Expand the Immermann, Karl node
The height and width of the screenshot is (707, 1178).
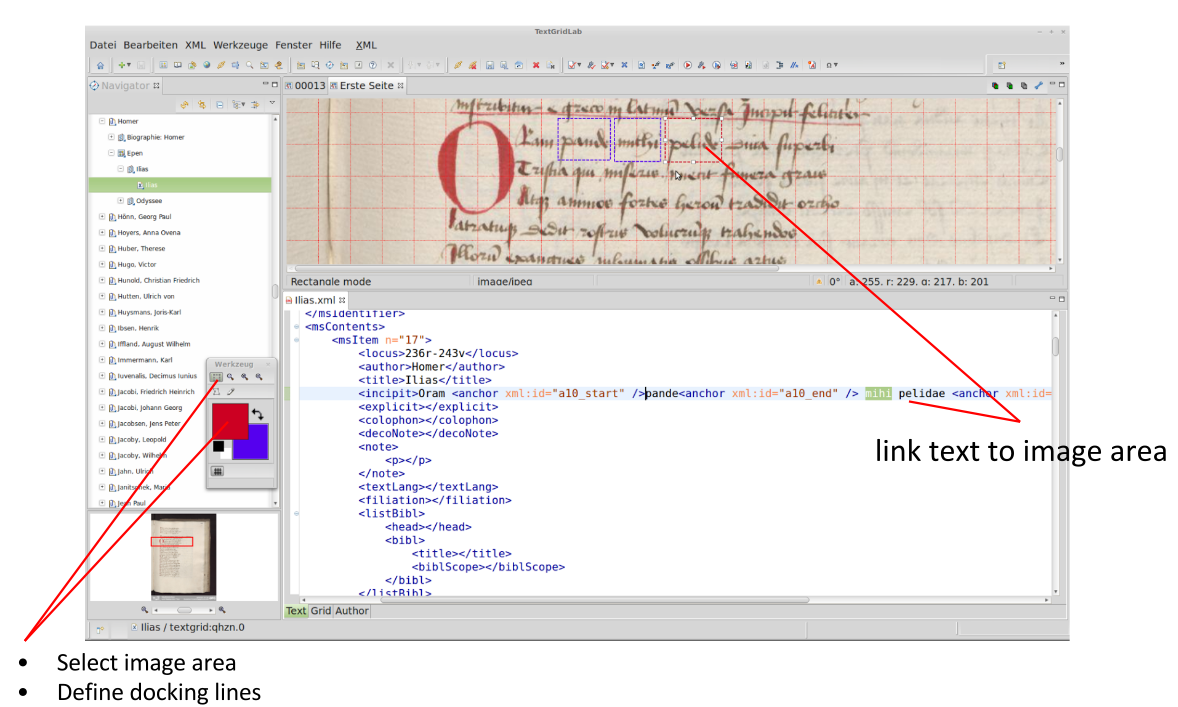coord(102,360)
